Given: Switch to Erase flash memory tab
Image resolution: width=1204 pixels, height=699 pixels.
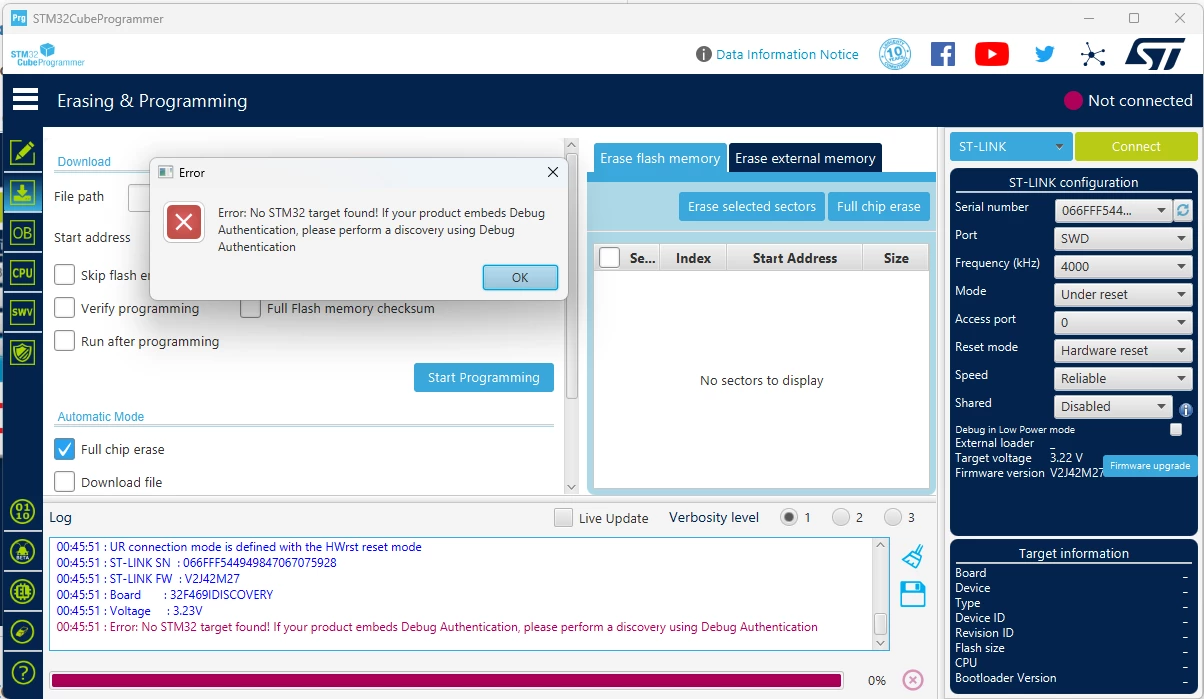Looking at the screenshot, I should (x=660, y=158).
